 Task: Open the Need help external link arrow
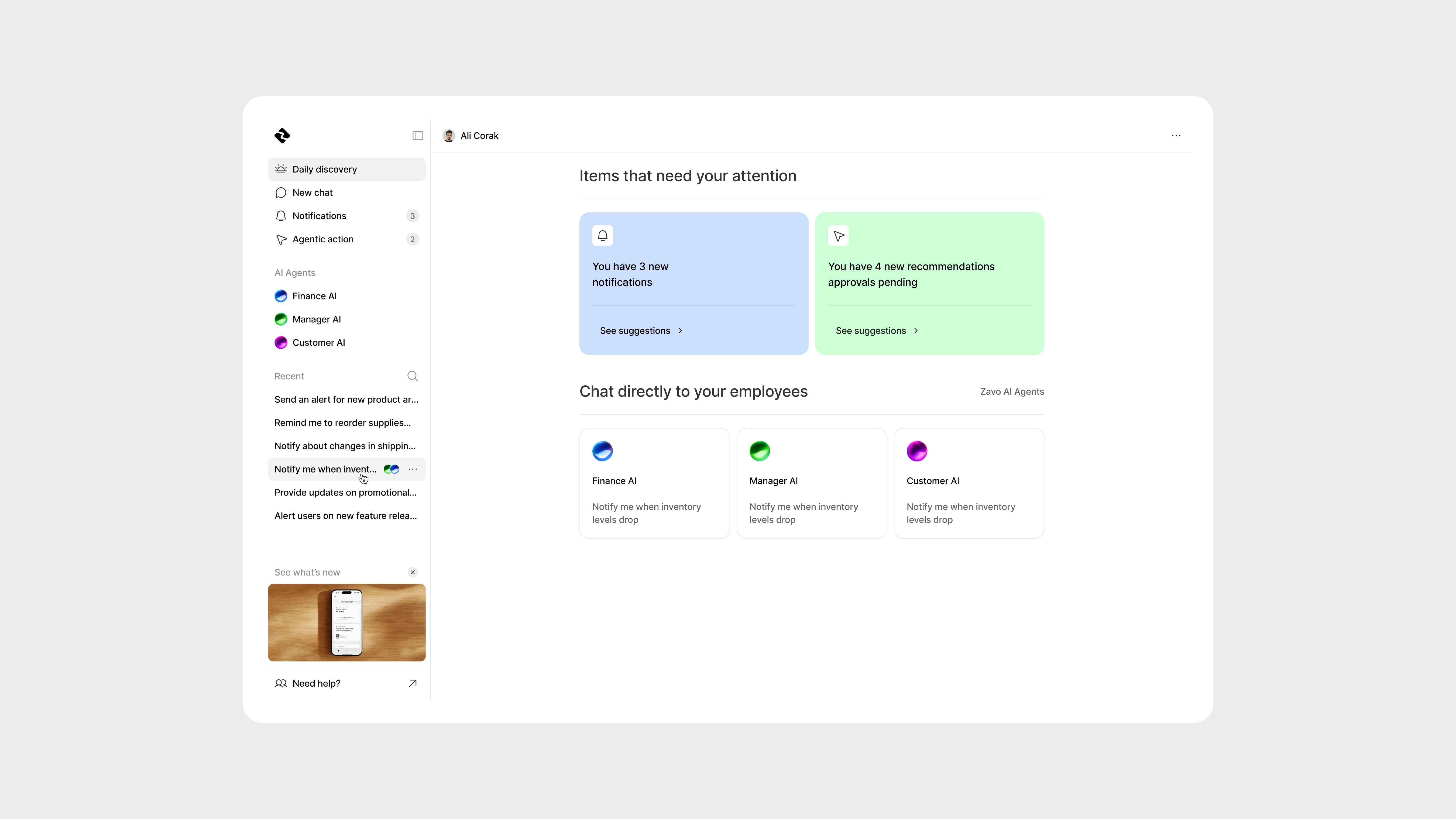click(413, 683)
